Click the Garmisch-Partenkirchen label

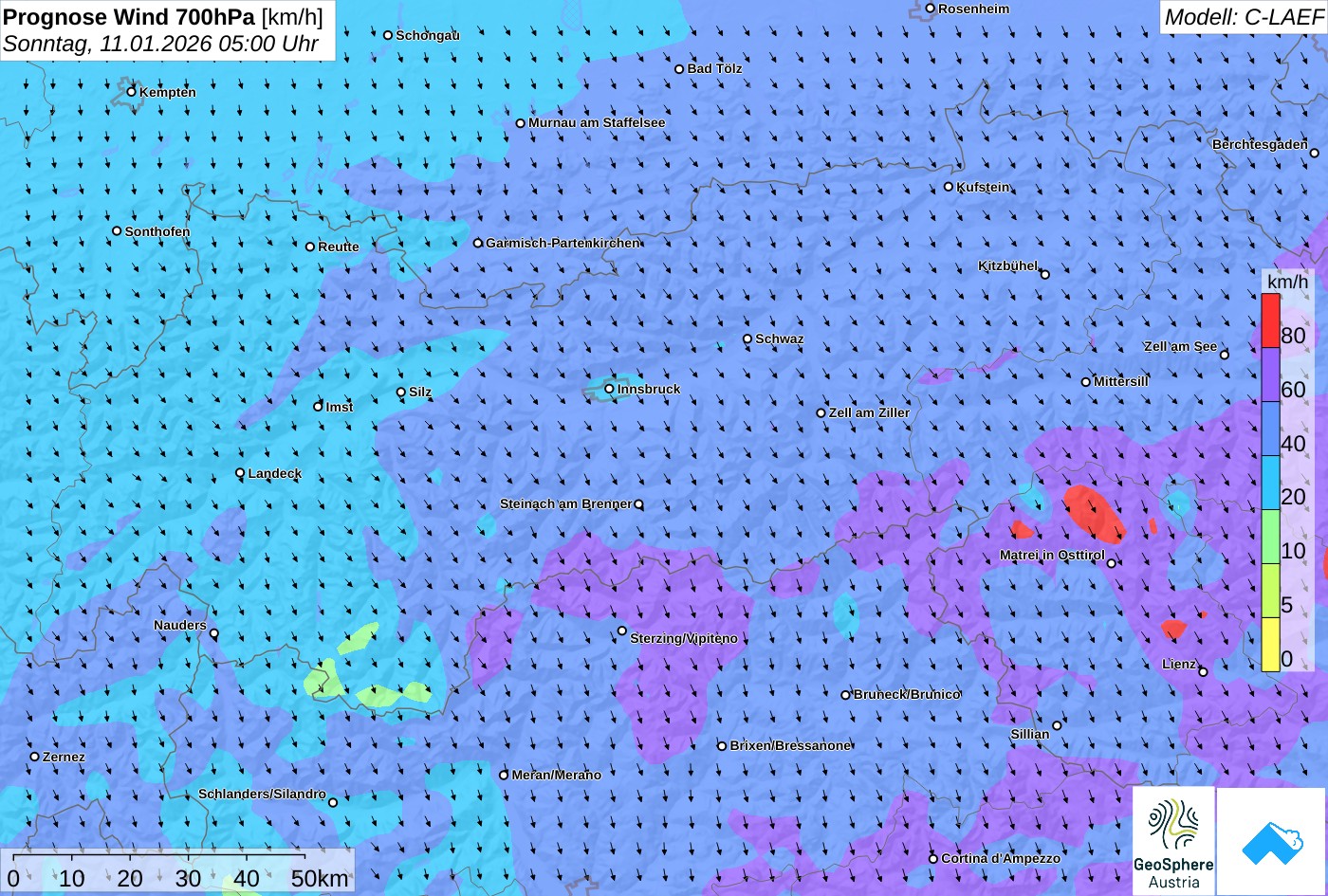point(563,243)
